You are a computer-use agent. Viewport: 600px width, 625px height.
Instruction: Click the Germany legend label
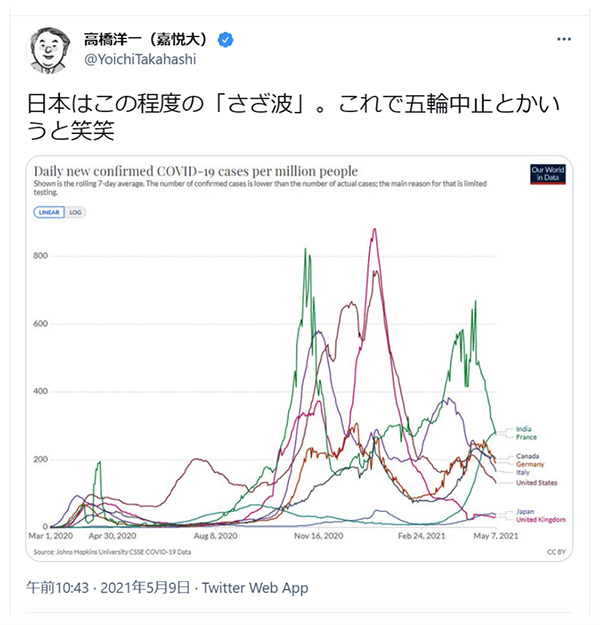[530, 465]
